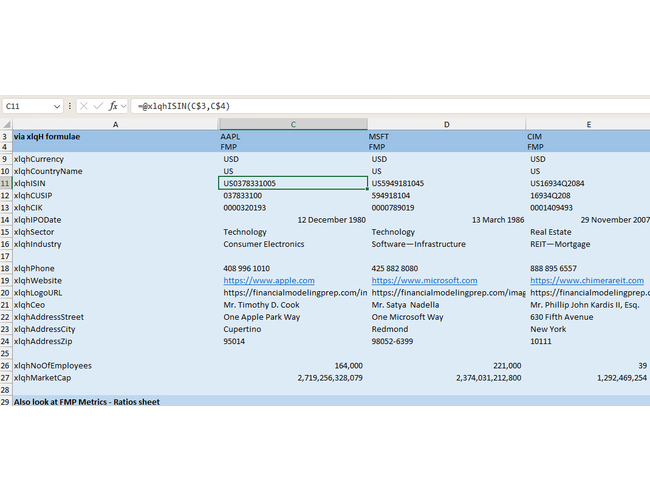Click the Insert Function fx icon
Image resolution: width=650 pixels, height=500 pixels.
point(113,106)
